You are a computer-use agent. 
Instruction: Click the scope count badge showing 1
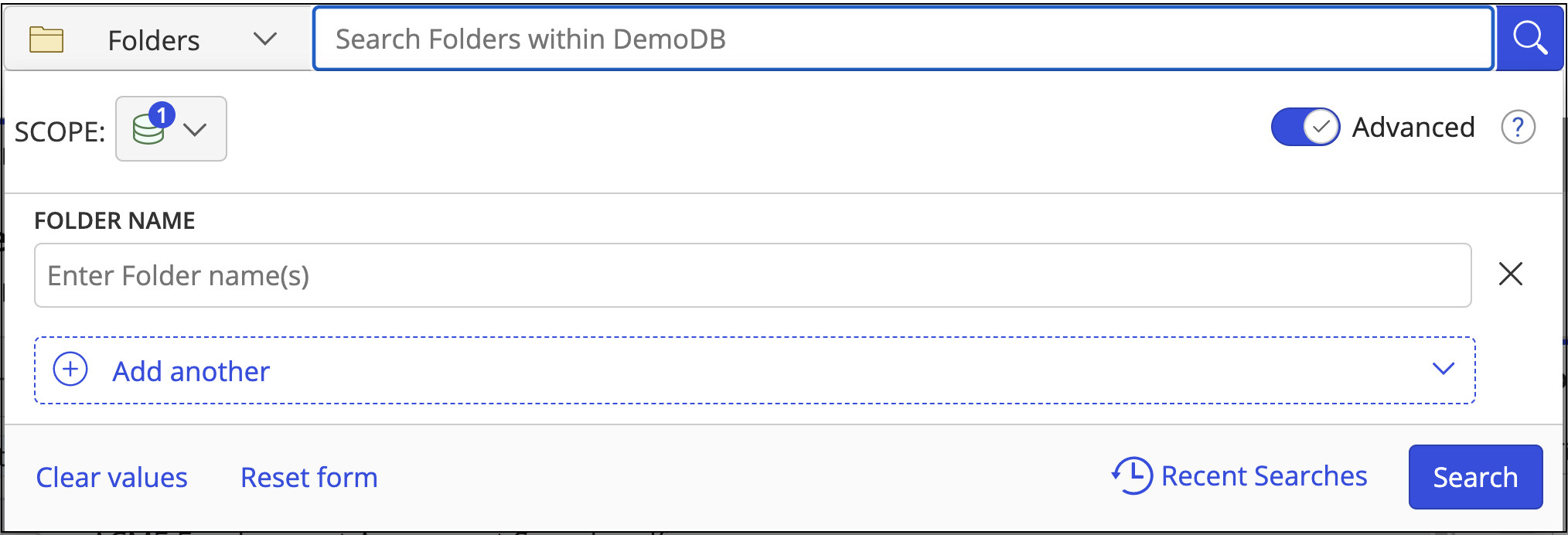(162, 115)
